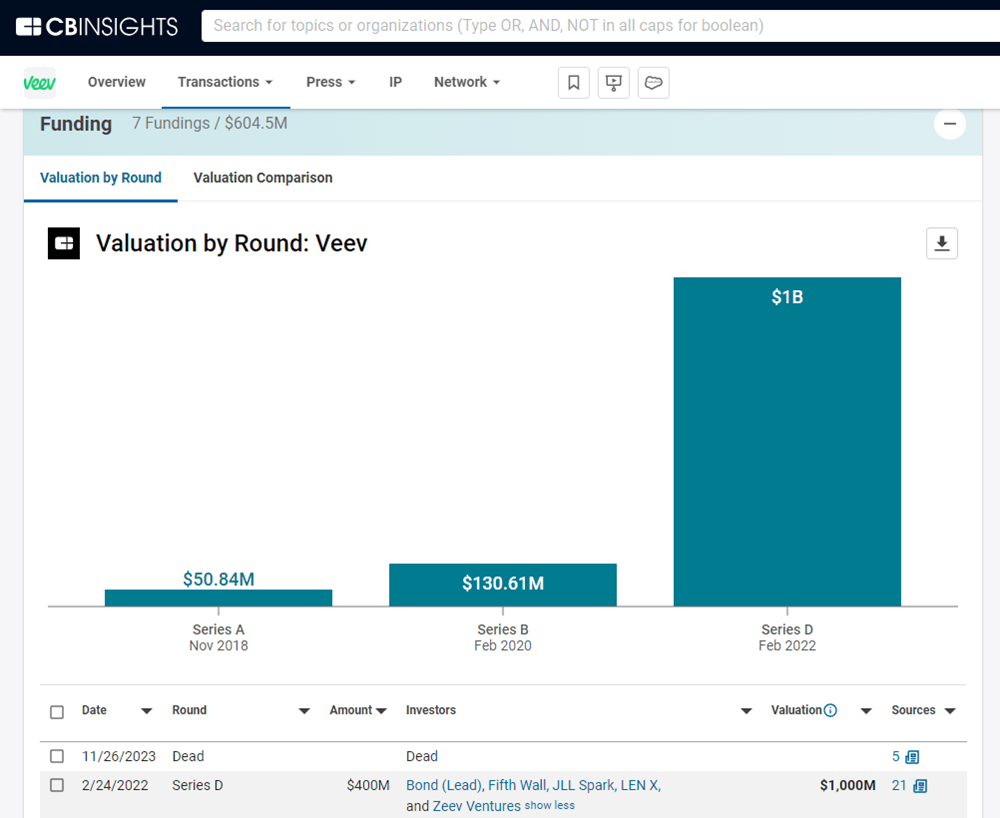Screen dimensions: 1000x818
Task: Click 'show less' under investors
Action: [550, 806]
